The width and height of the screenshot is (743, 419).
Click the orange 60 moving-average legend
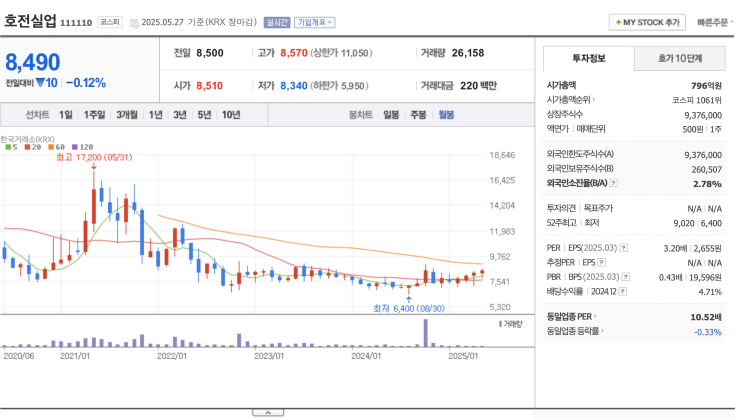(56, 147)
